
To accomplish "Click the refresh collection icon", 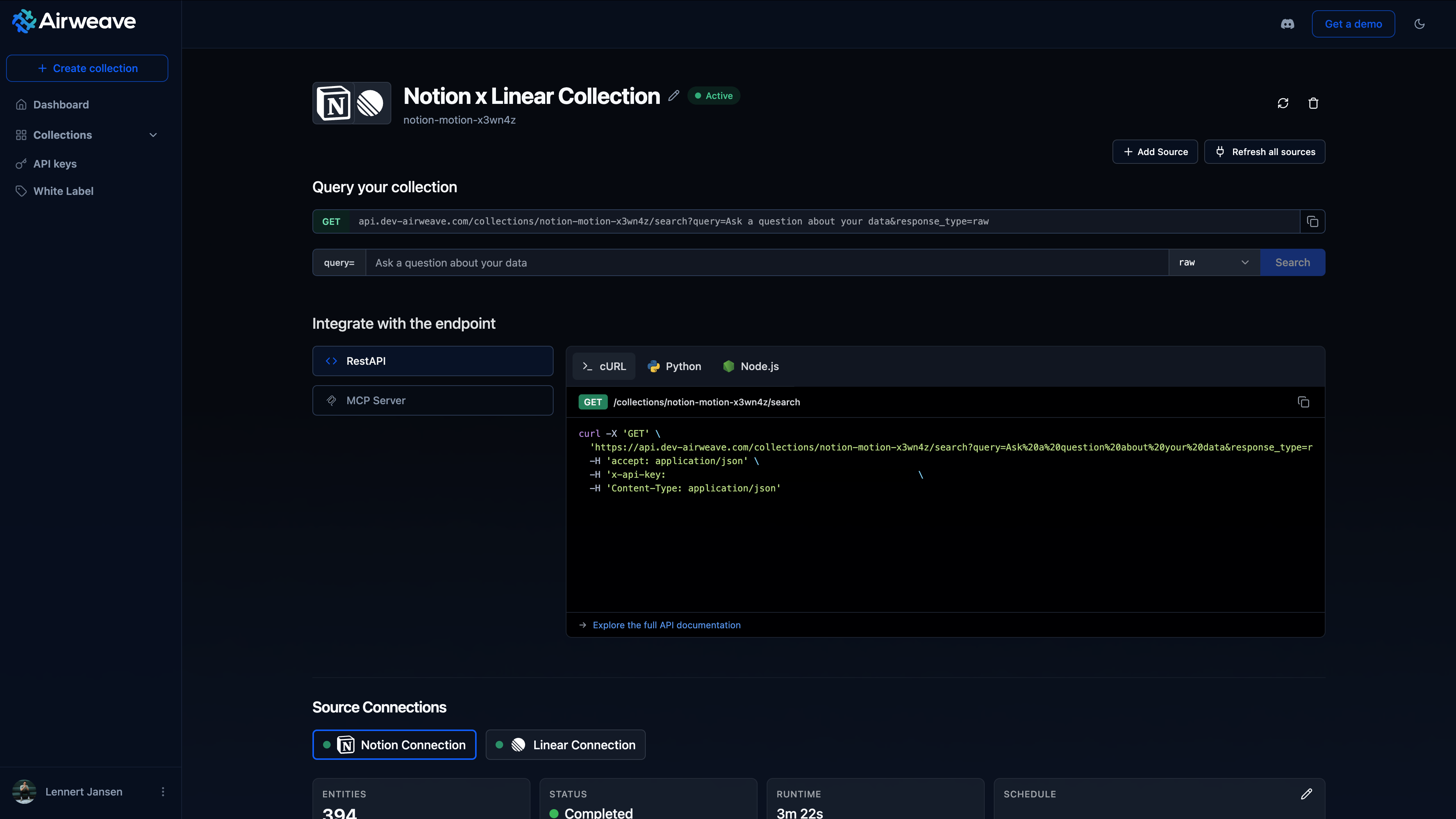I will (1282, 103).
